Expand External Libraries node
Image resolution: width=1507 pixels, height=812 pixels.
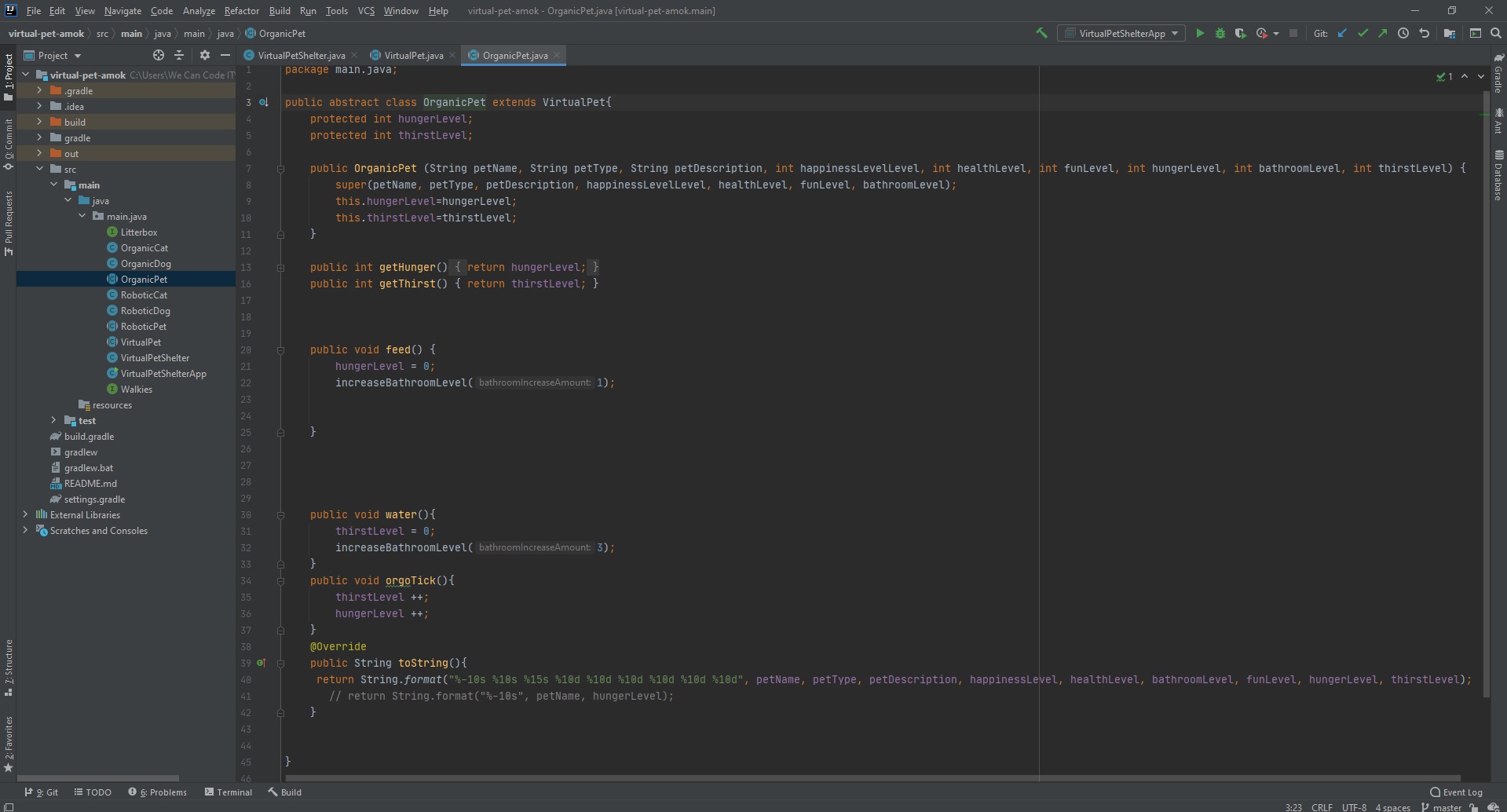coord(25,515)
